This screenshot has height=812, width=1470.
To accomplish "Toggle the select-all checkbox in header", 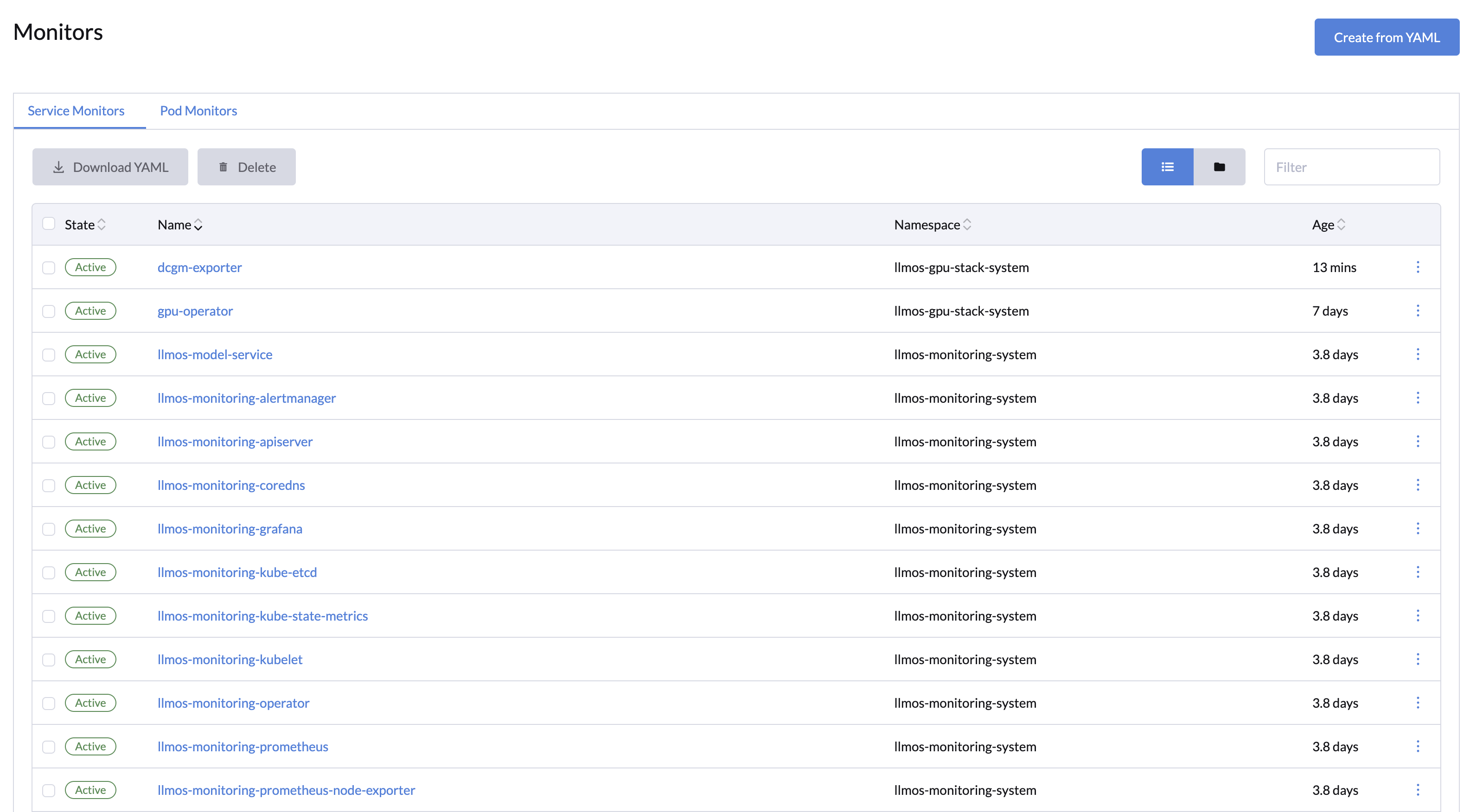I will tap(50, 223).
